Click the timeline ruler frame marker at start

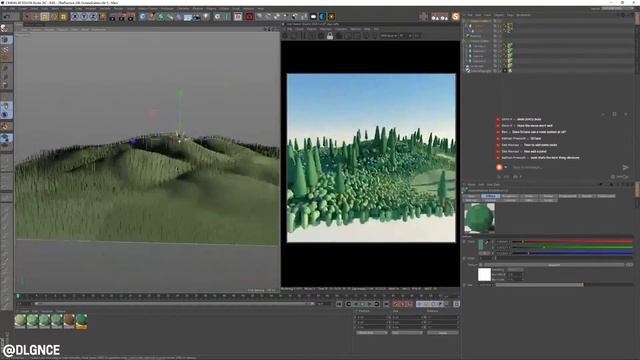18,296
